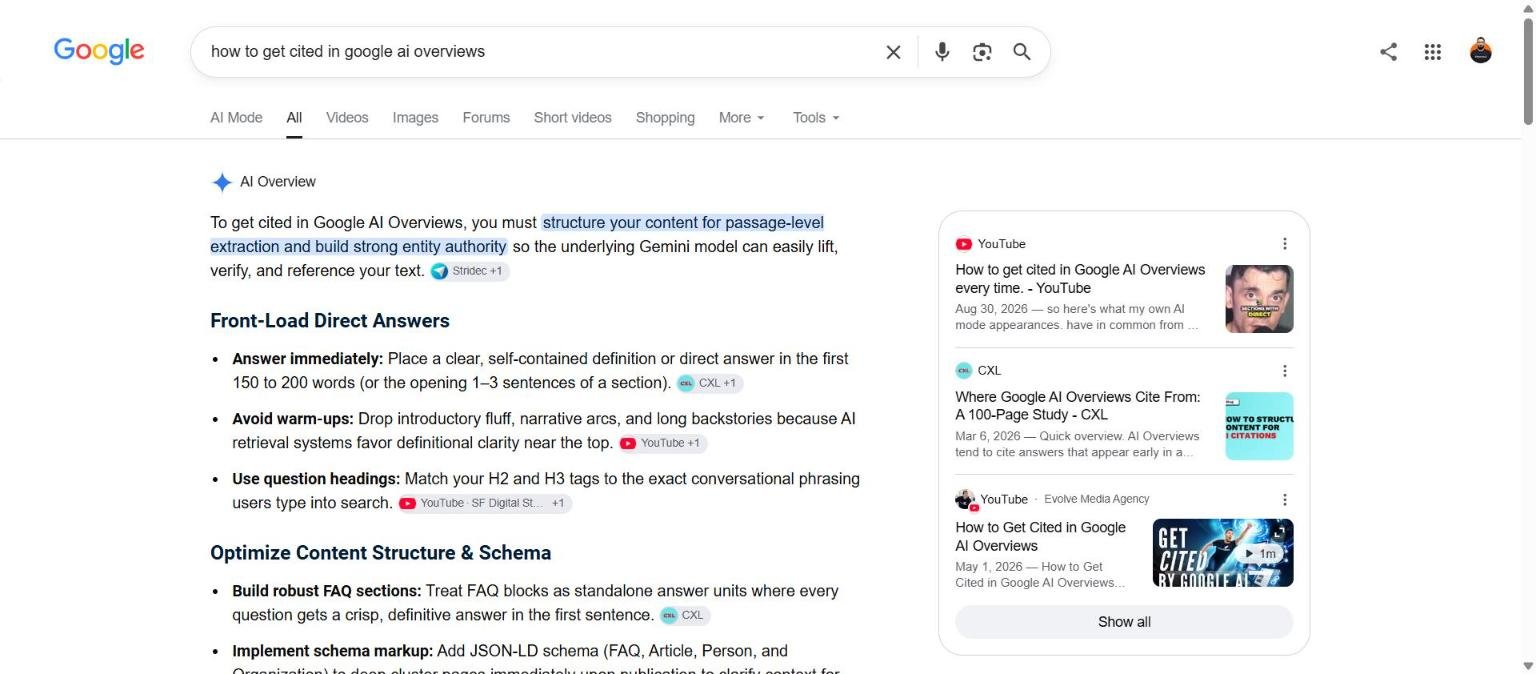This screenshot has height=674, width=1536.
Task: Click inside the search query input field
Action: click(x=540, y=52)
